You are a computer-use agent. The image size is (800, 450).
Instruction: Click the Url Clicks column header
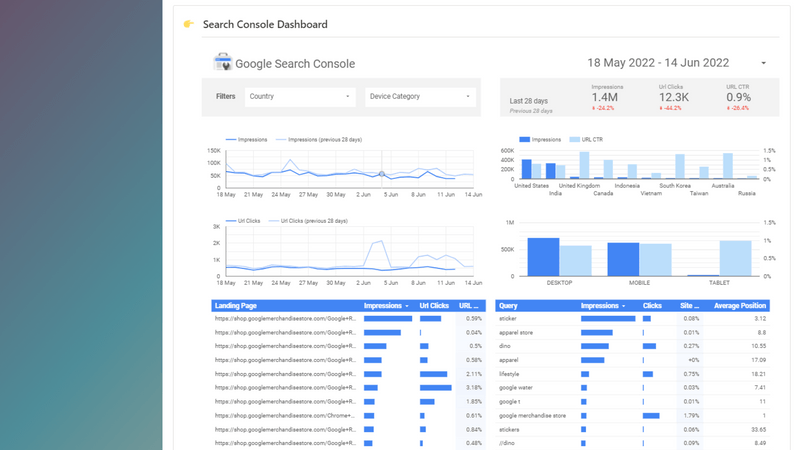tap(434, 306)
